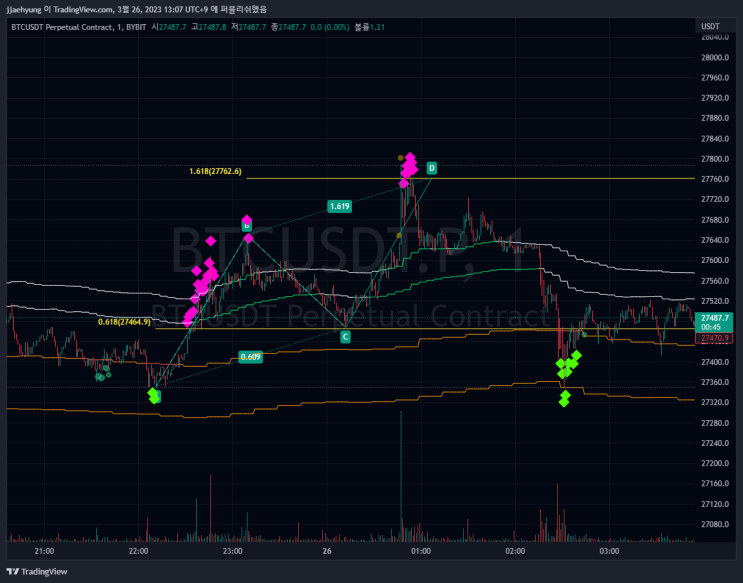Click the 26 date axis label
Viewport: 743px width, 583px height.
point(326,551)
